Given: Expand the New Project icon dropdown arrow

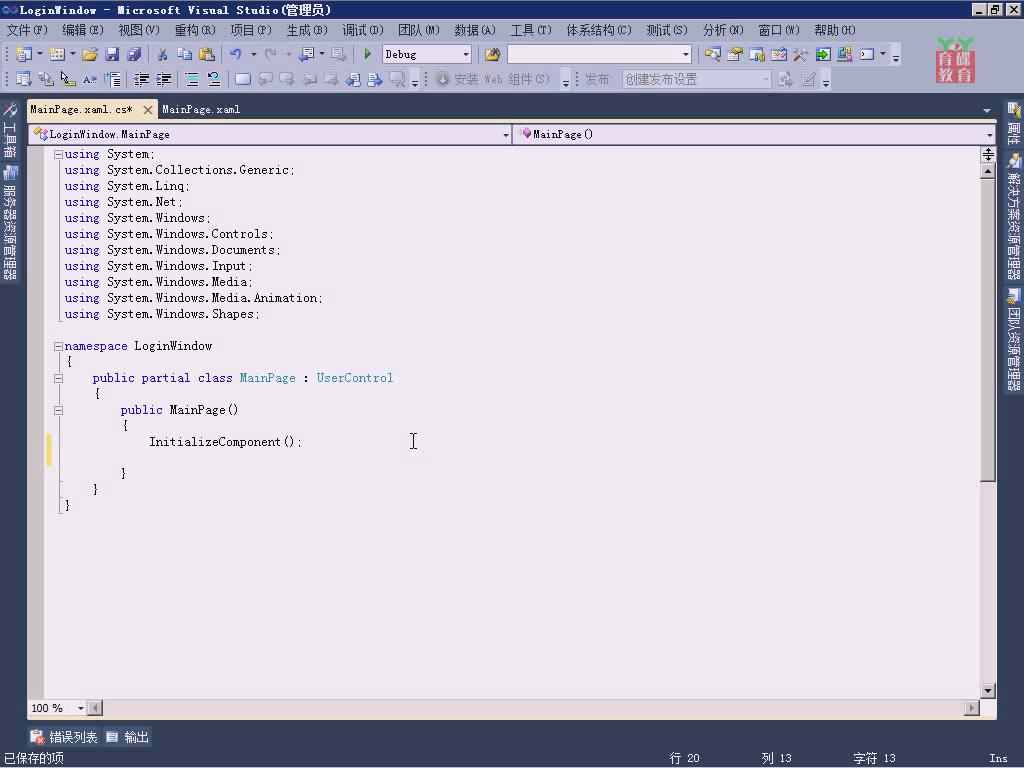Looking at the screenshot, I should point(40,54).
